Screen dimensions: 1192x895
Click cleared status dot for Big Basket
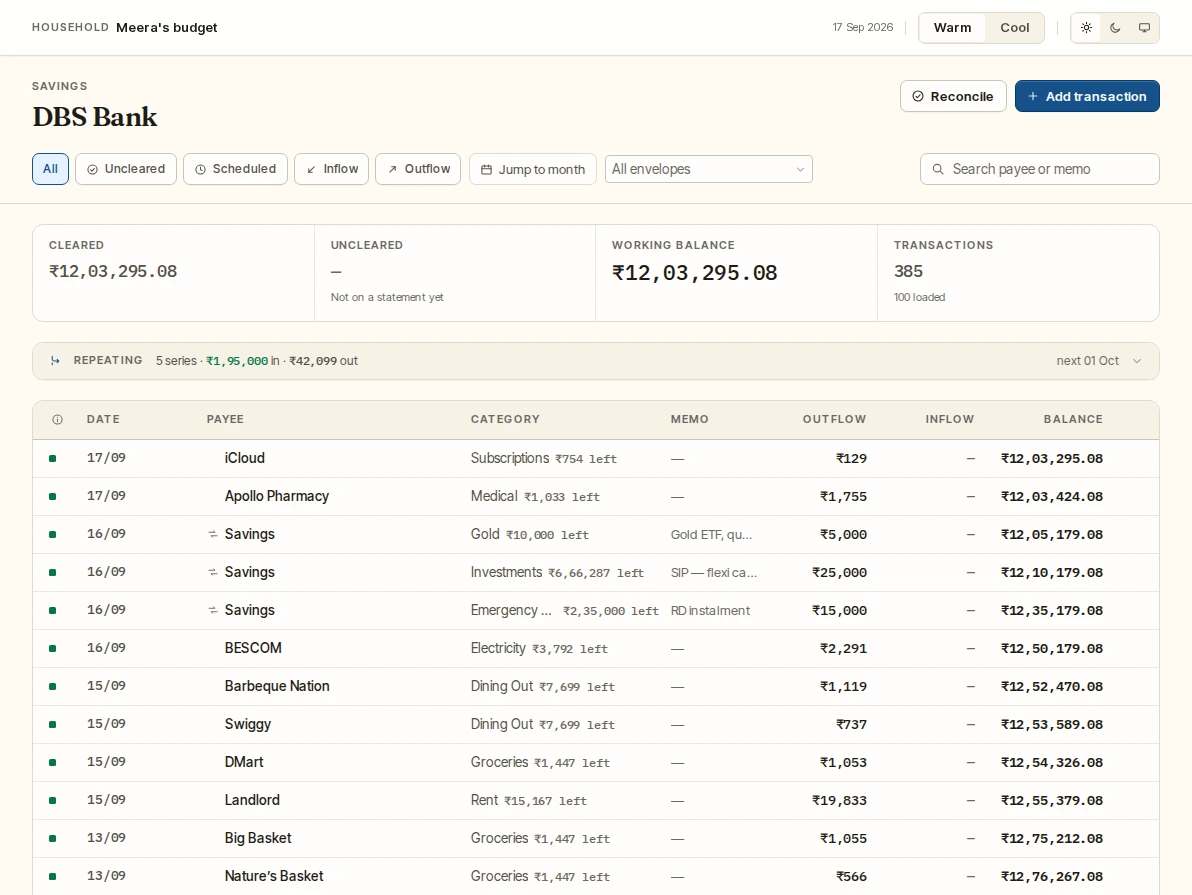[52, 839]
